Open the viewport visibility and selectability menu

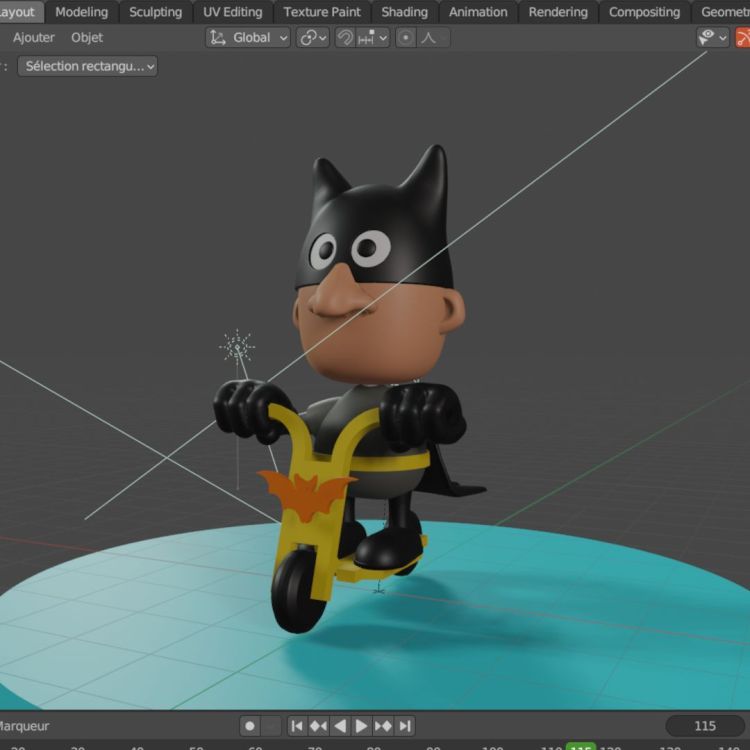(x=713, y=38)
